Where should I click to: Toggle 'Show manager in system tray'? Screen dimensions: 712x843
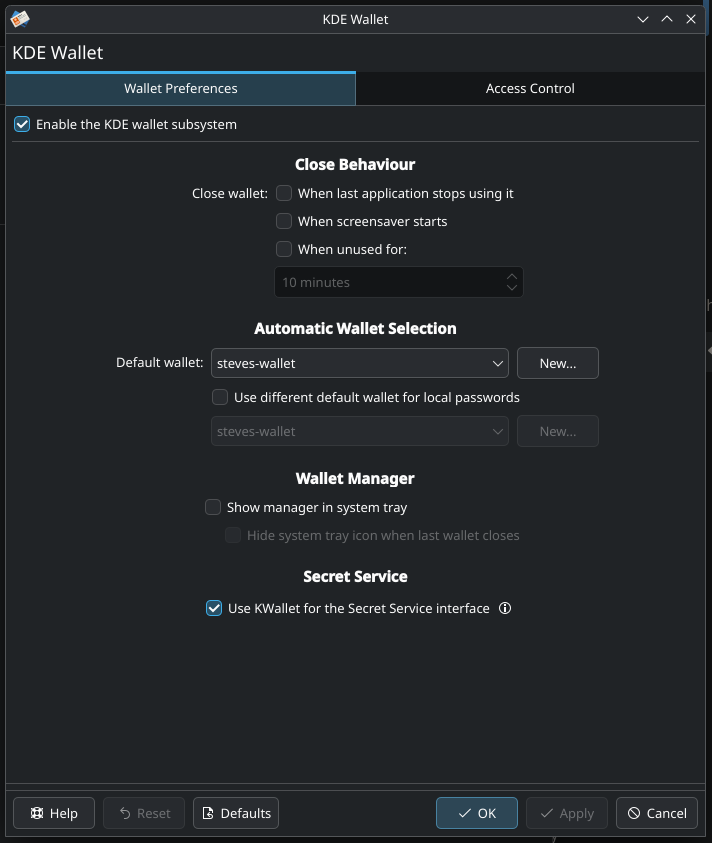pyautogui.click(x=213, y=507)
